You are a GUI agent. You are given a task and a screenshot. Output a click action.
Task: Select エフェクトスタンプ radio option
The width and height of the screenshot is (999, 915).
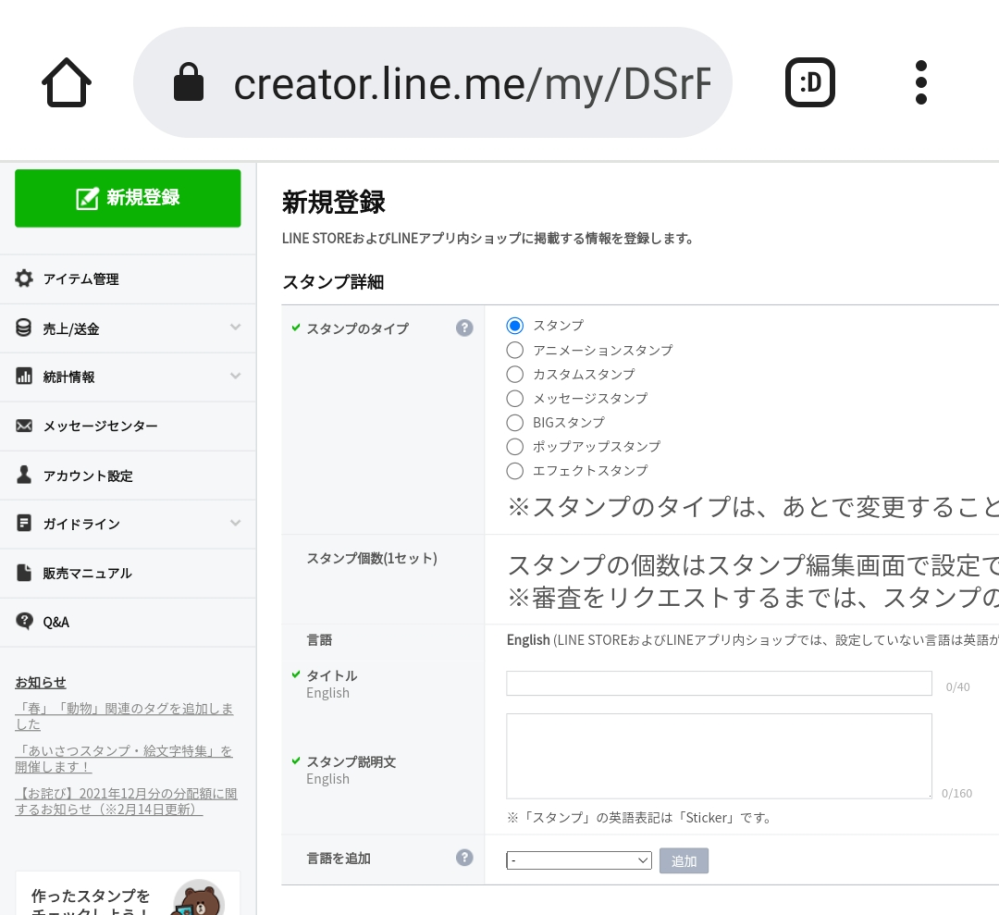point(515,471)
